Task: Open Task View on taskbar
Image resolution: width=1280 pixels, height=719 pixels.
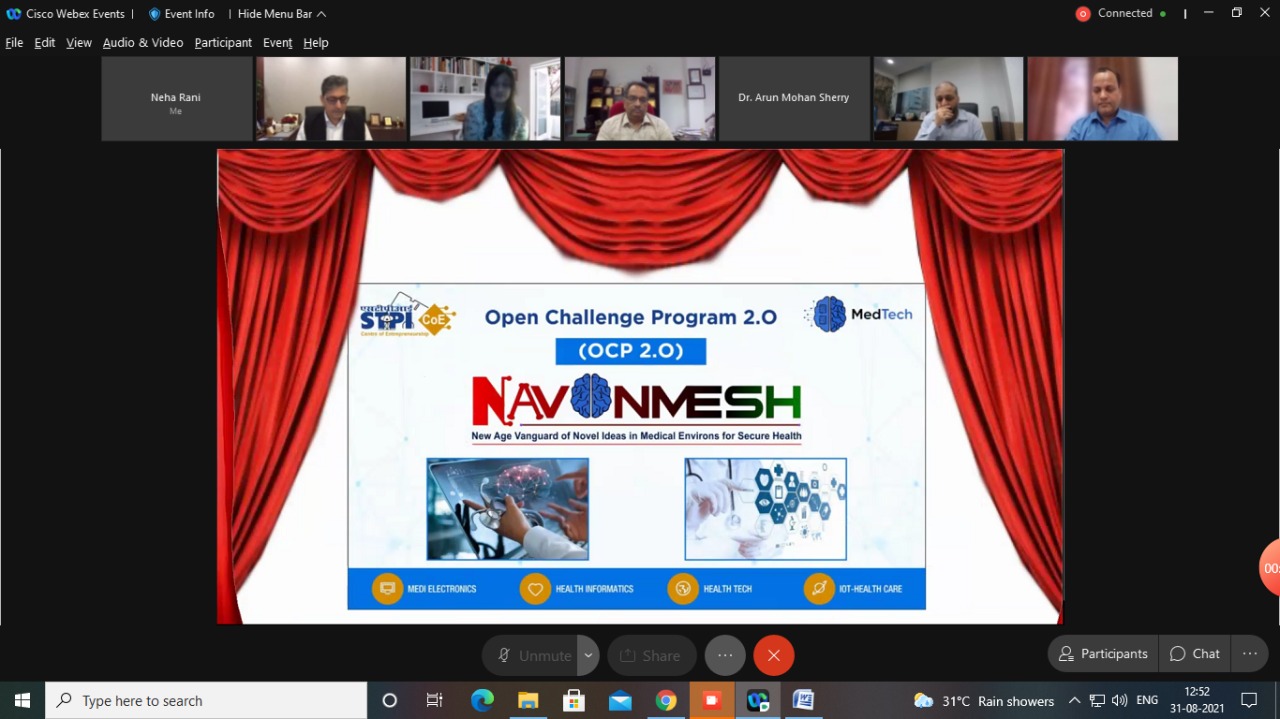Action: click(x=434, y=700)
